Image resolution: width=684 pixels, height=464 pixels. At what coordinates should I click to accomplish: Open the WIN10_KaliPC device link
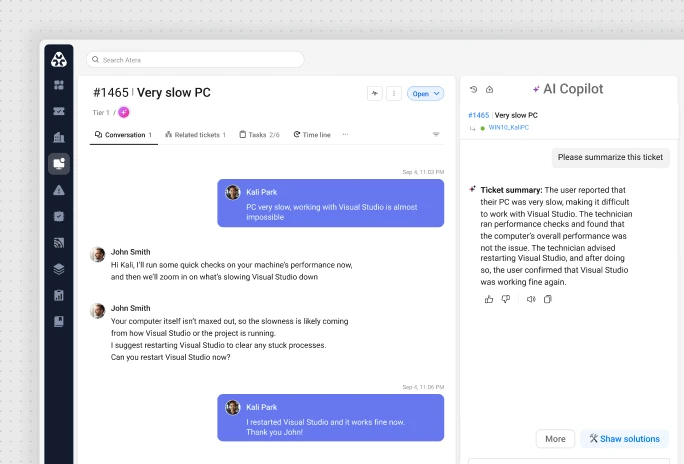(x=509, y=127)
